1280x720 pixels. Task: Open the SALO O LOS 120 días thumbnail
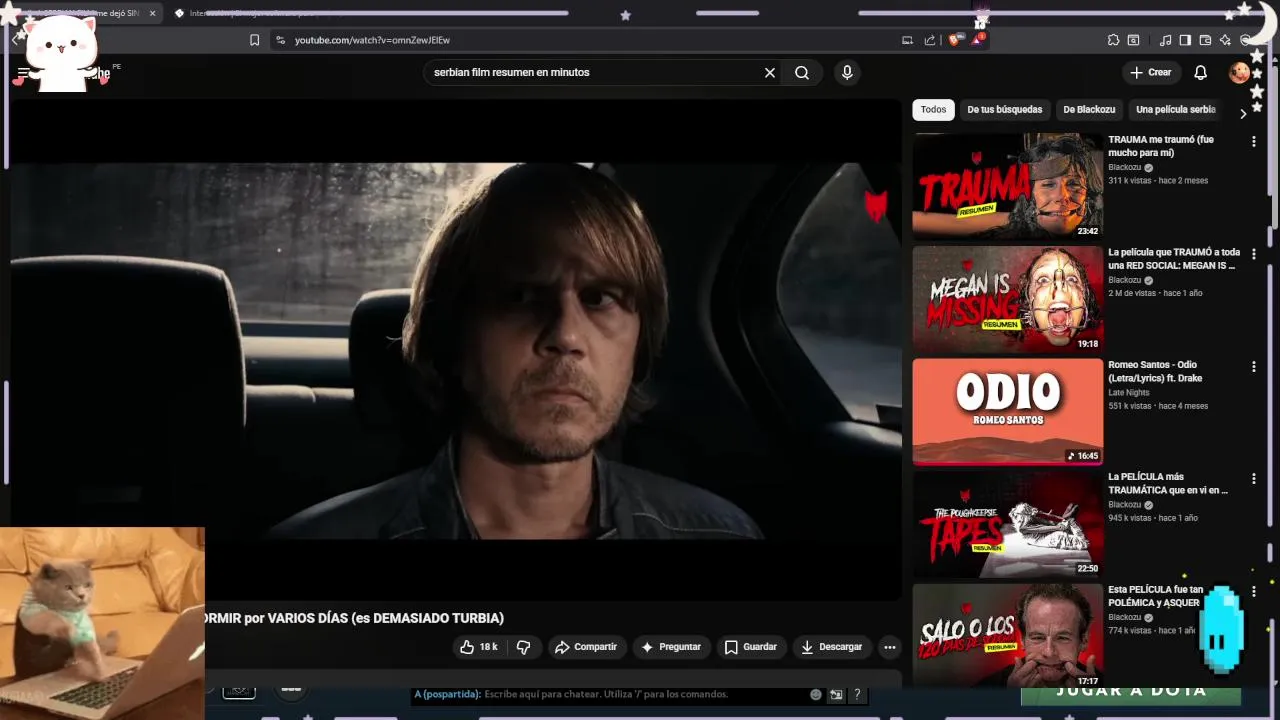point(1007,636)
